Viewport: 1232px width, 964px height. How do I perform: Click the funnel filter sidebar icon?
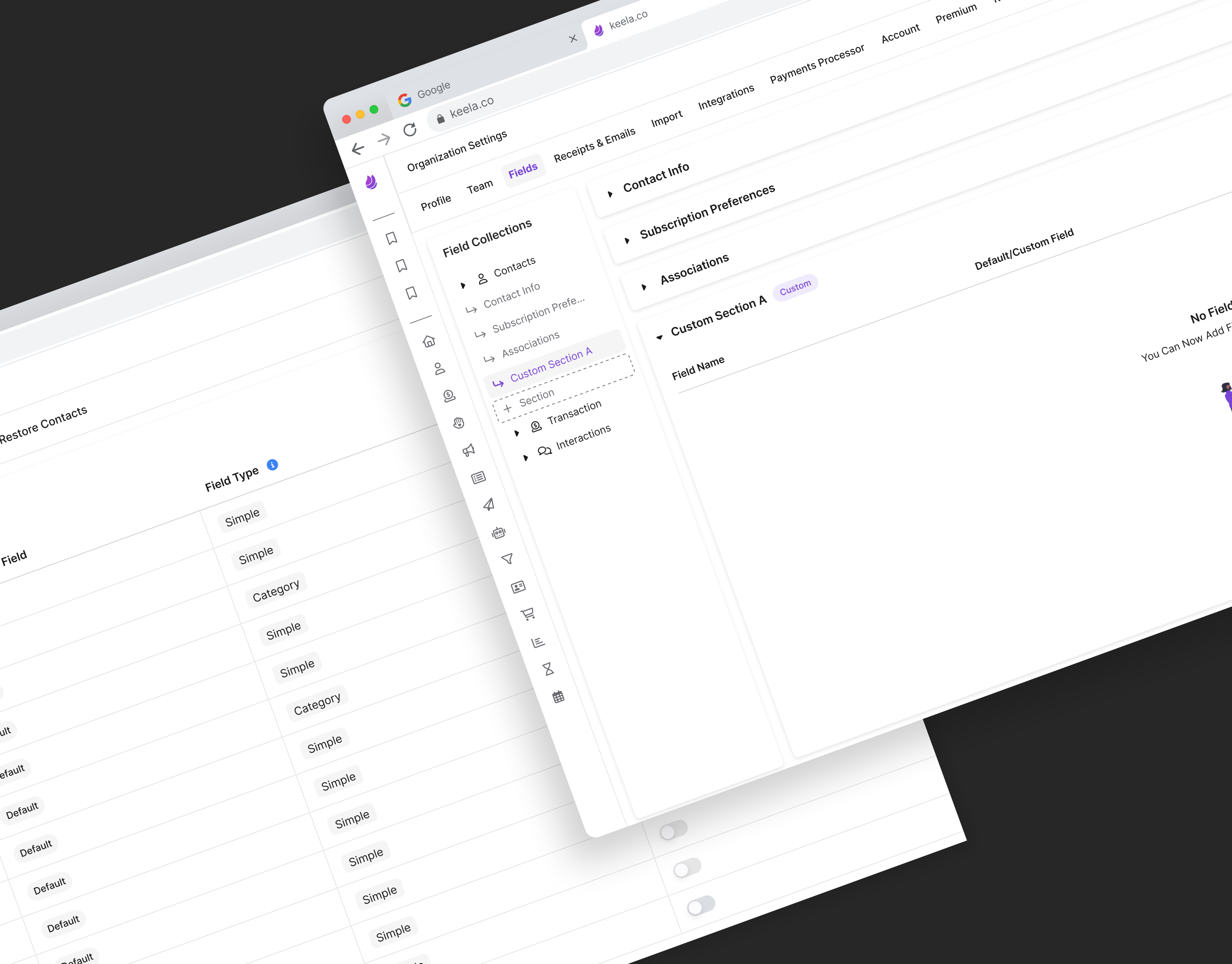pyautogui.click(x=508, y=559)
